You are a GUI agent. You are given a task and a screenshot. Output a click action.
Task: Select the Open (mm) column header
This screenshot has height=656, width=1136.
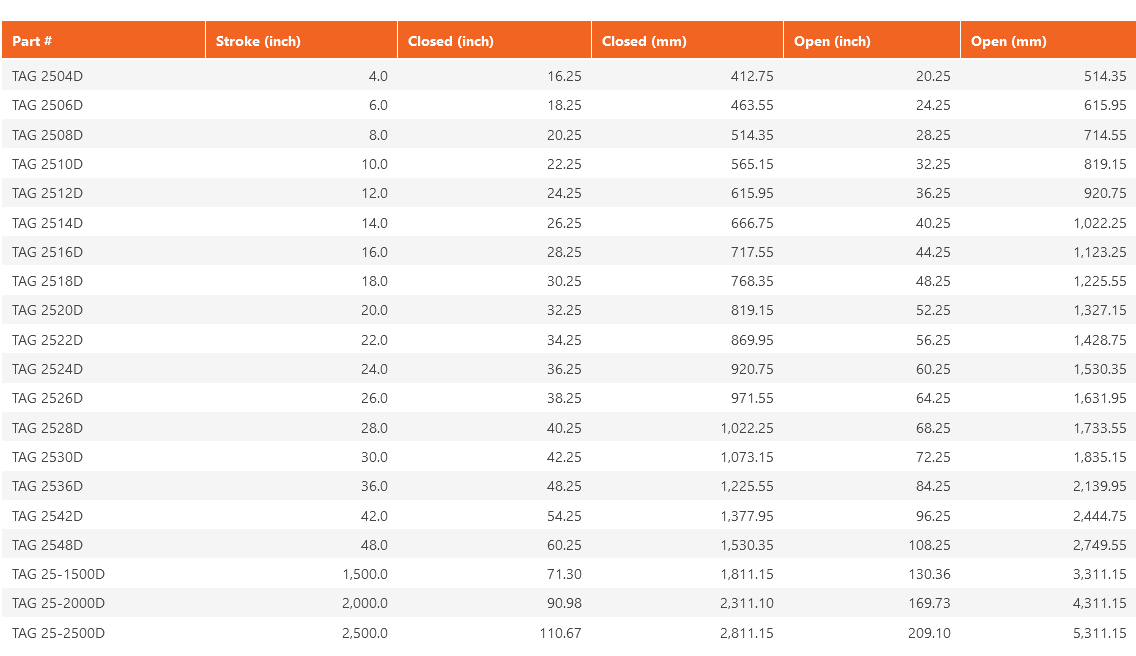click(x=1008, y=41)
